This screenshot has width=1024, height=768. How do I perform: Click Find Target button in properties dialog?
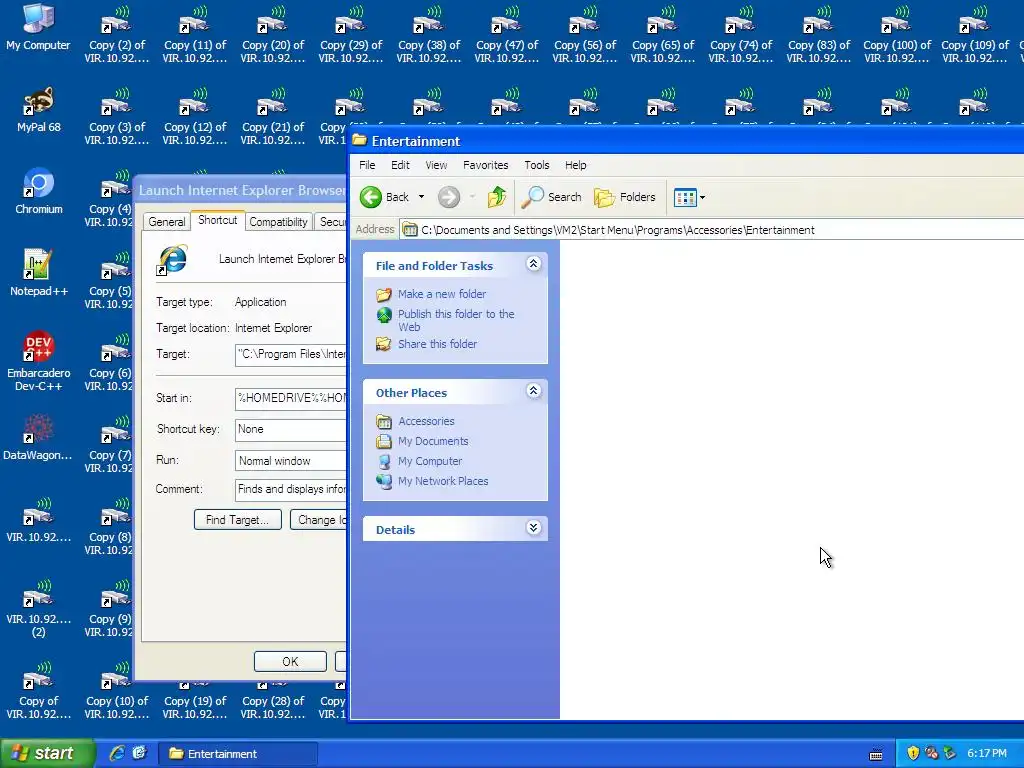click(238, 520)
